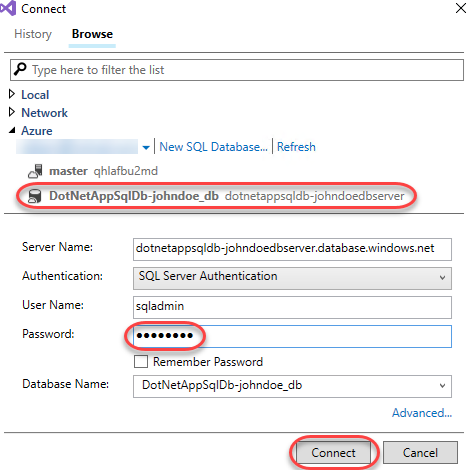467x470 pixels.
Task: Select the DotNetAppSqlDb-johndoe_db database icon
Action: click(35, 196)
